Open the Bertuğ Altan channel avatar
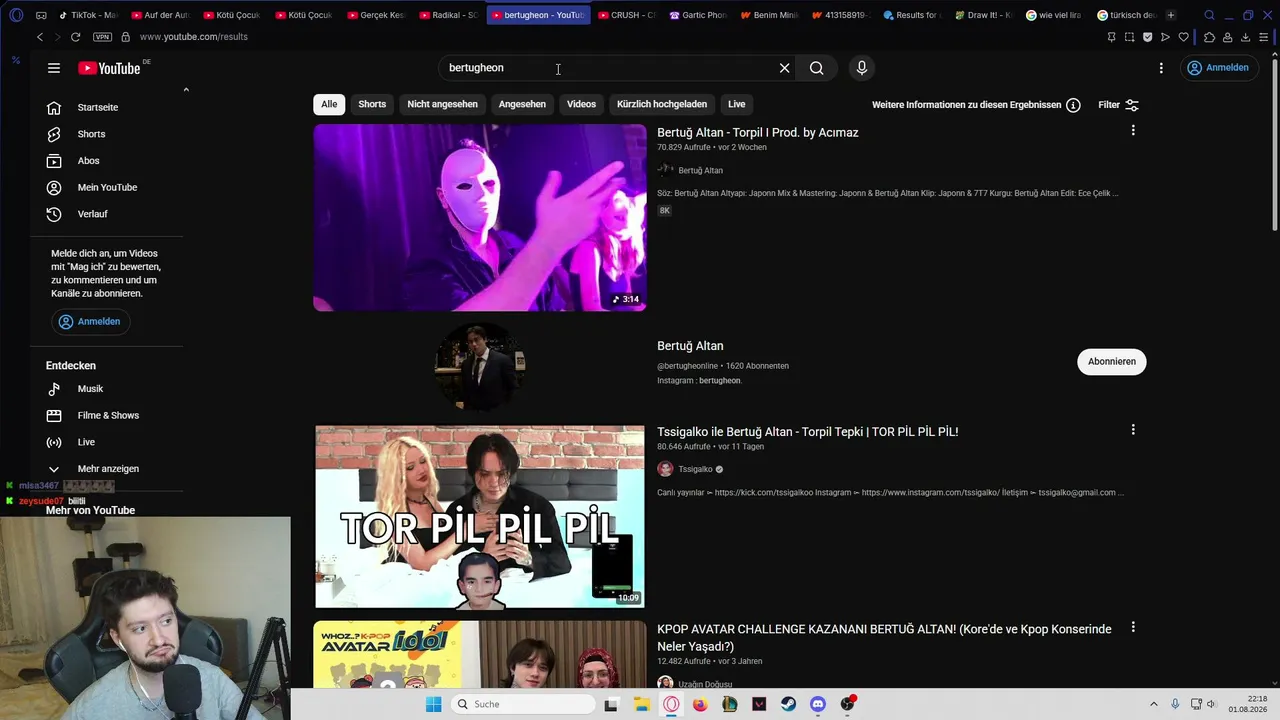This screenshot has width=1280, height=720. pyautogui.click(x=480, y=366)
